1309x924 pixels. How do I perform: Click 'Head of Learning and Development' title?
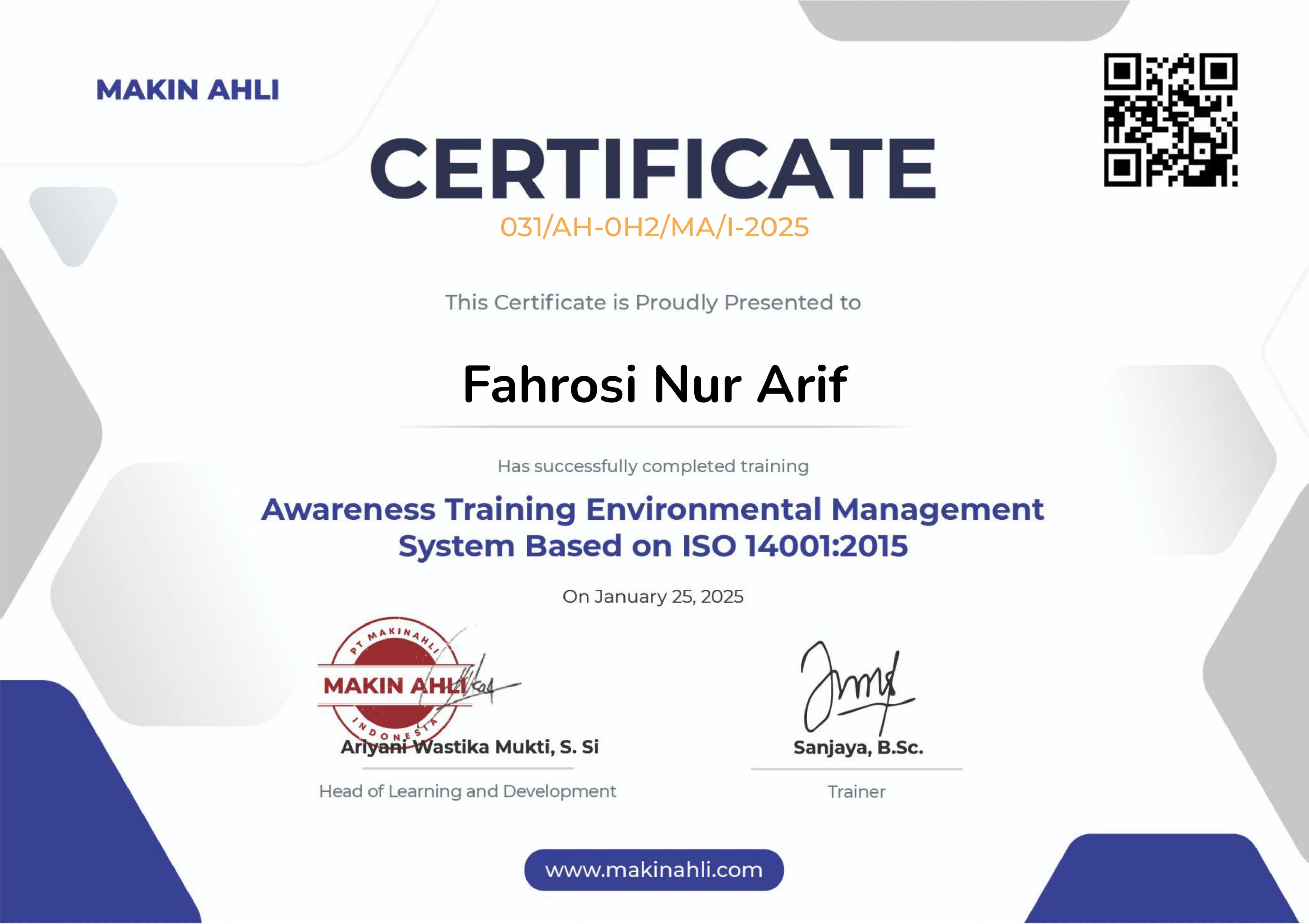(467, 791)
